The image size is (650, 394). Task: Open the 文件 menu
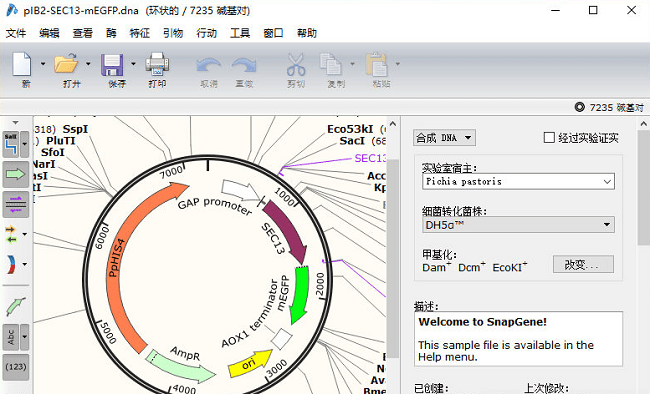coord(16,33)
